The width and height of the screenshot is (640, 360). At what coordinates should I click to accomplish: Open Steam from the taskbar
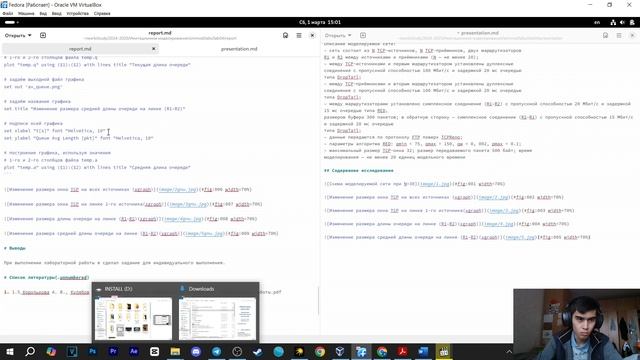[258, 351]
